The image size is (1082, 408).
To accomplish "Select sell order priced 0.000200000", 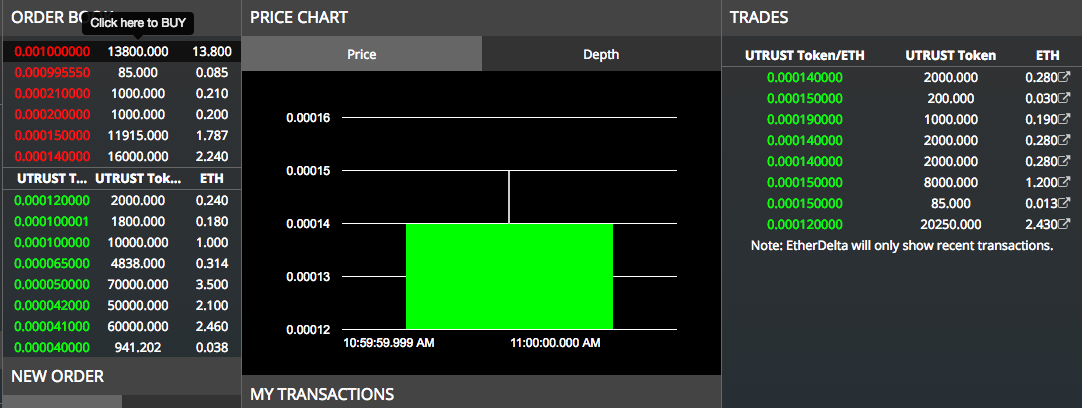I will click(x=122, y=114).
